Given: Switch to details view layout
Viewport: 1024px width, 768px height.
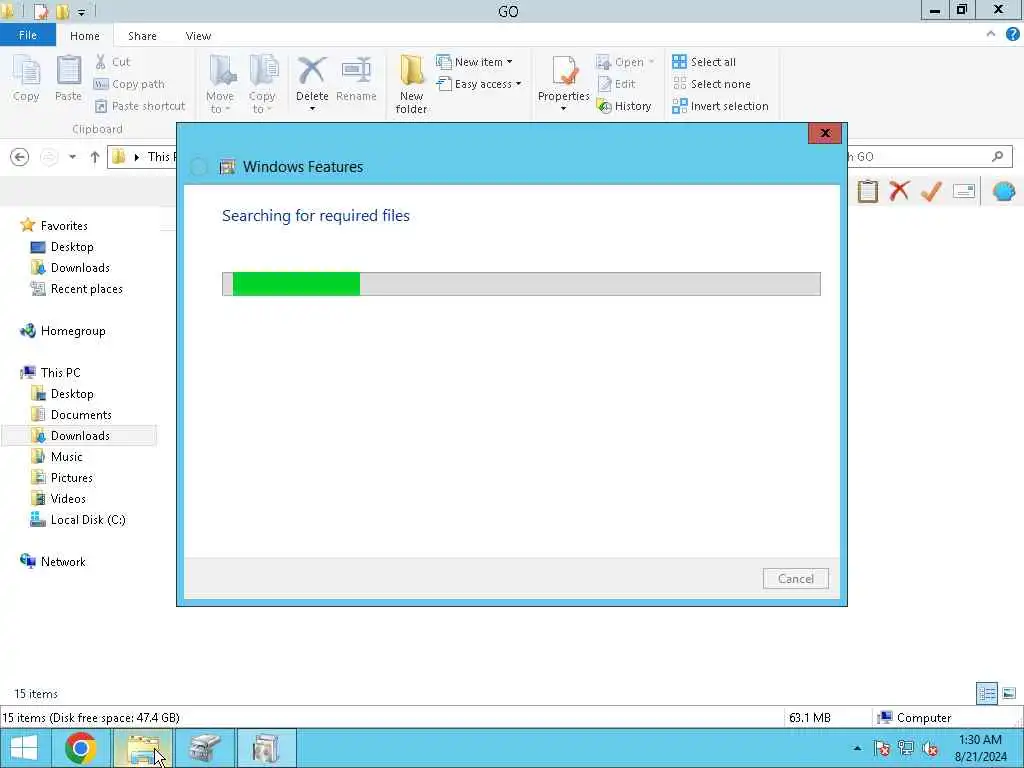Looking at the screenshot, I should pyautogui.click(x=987, y=694).
